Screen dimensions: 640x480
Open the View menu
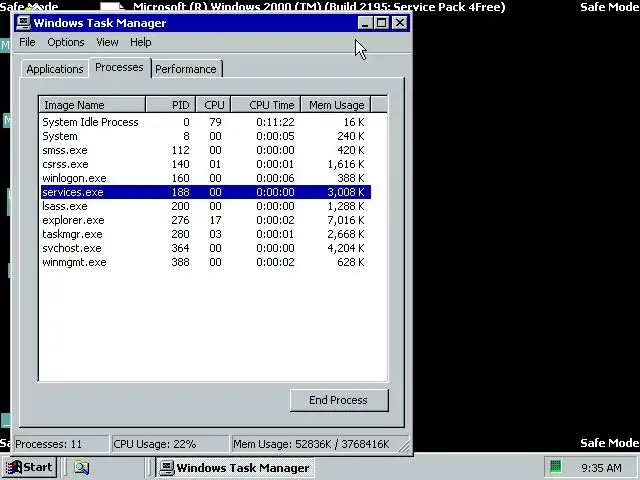[x=107, y=42]
